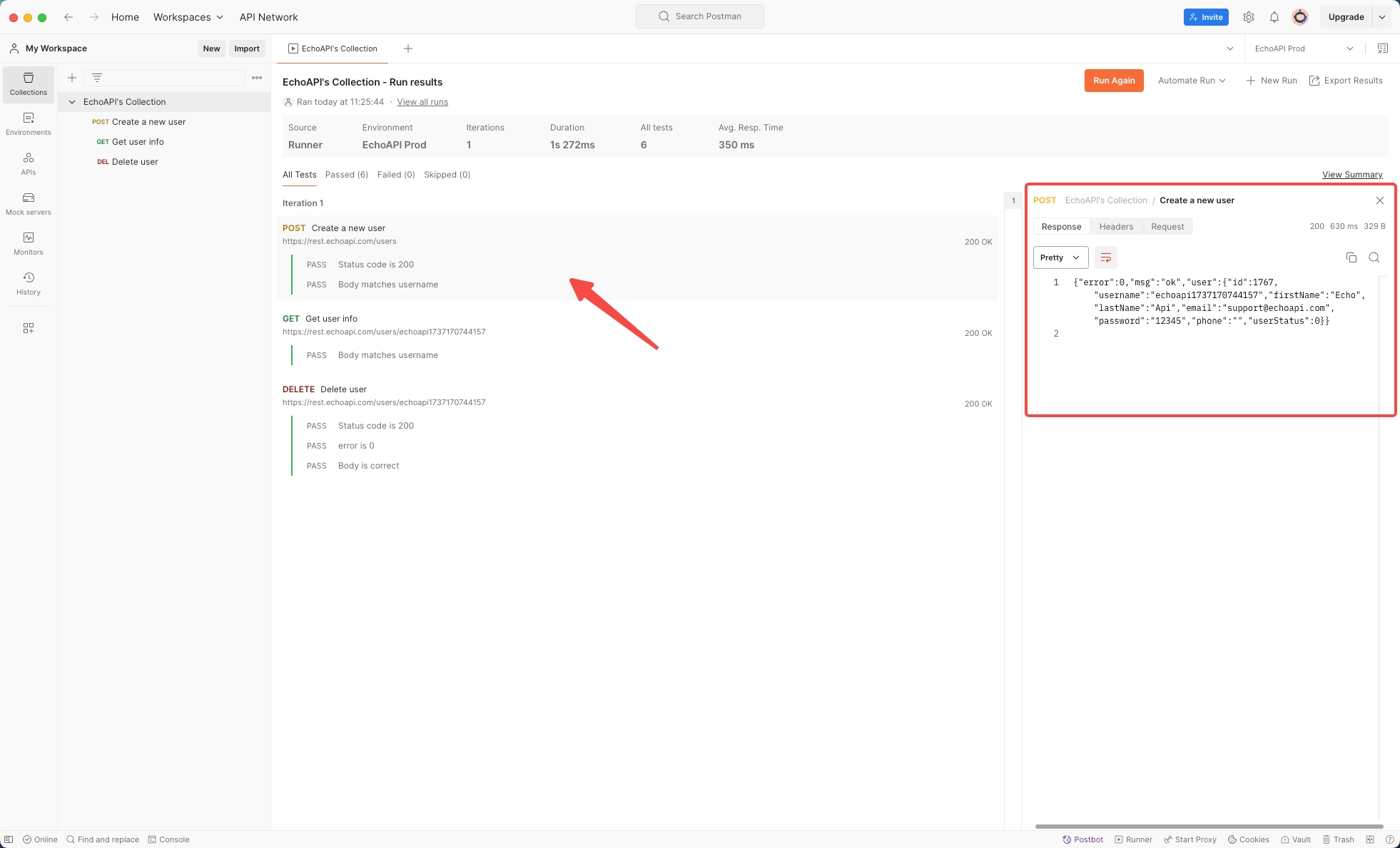The height and width of the screenshot is (848, 1400).
Task: Click the New Run button
Action: tap(1272, 81)
